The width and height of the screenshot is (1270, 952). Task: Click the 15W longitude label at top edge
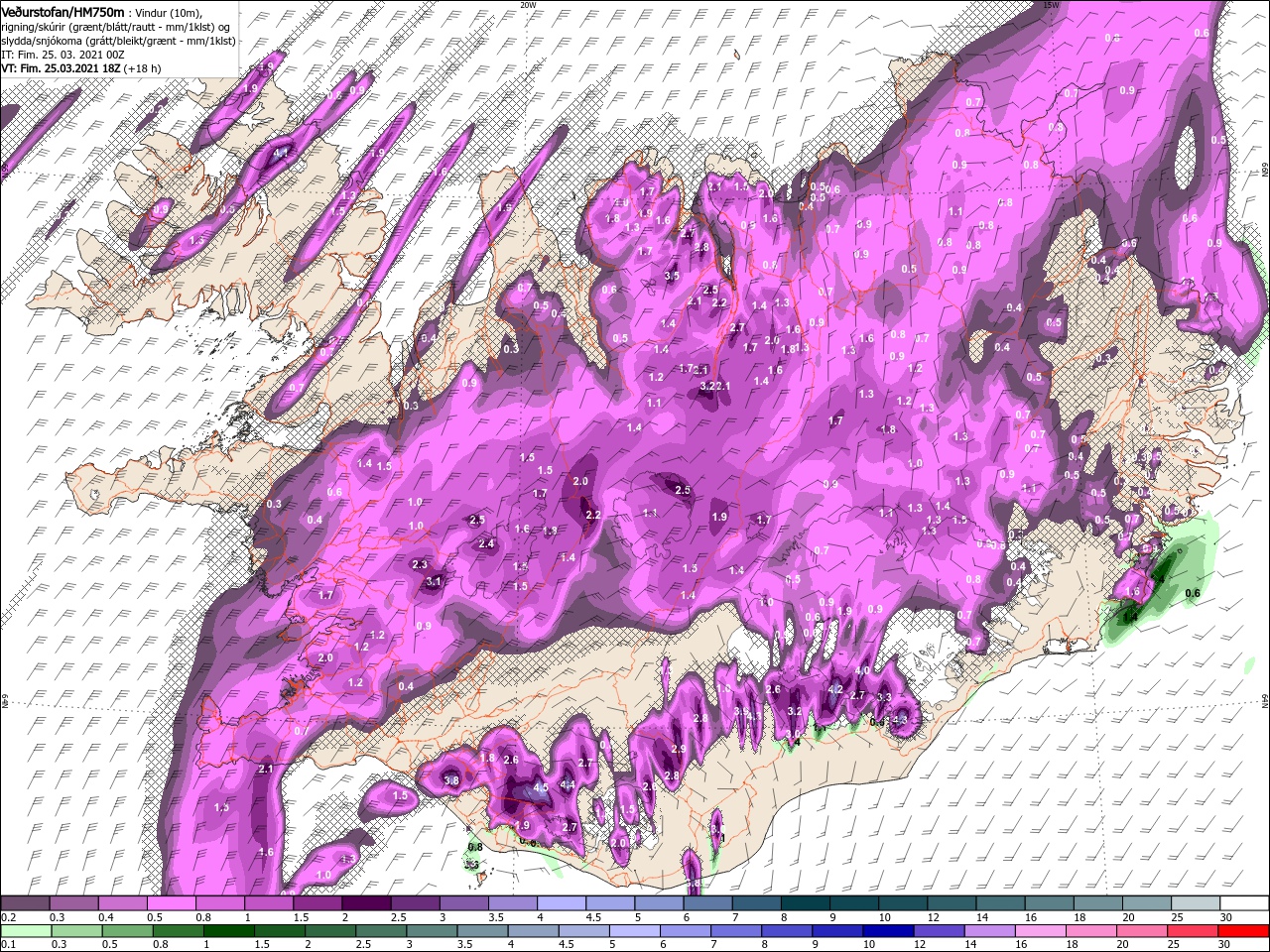point(1052,5)
